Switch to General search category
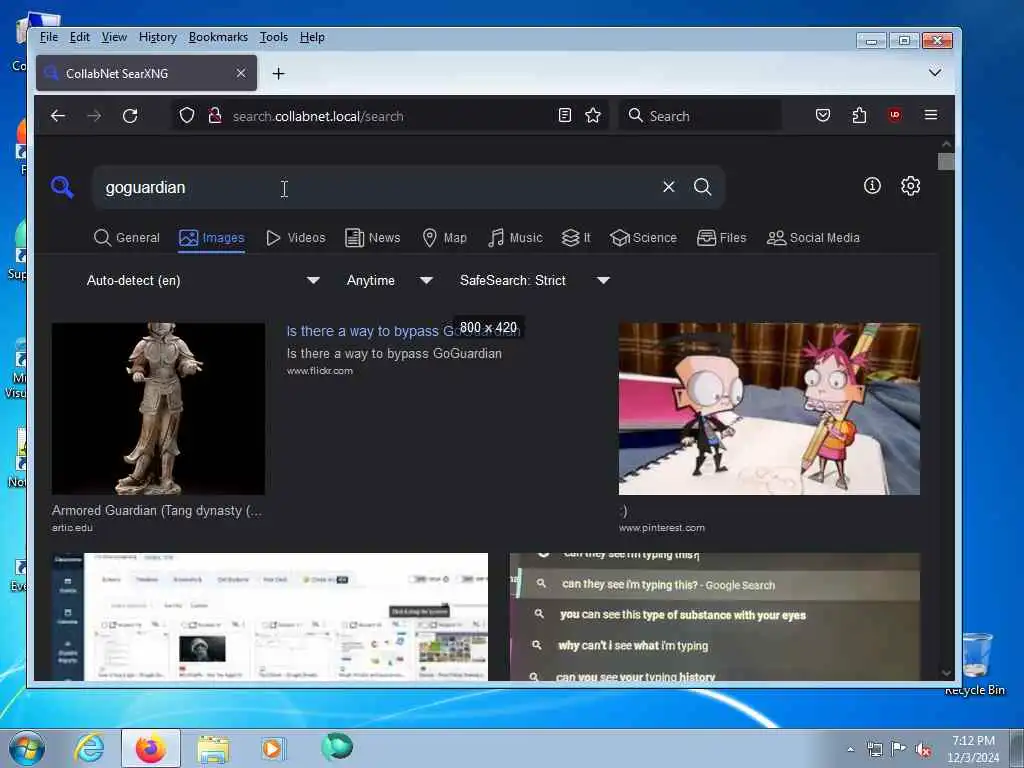1024x768 pixels. click(x=127, y=238)
